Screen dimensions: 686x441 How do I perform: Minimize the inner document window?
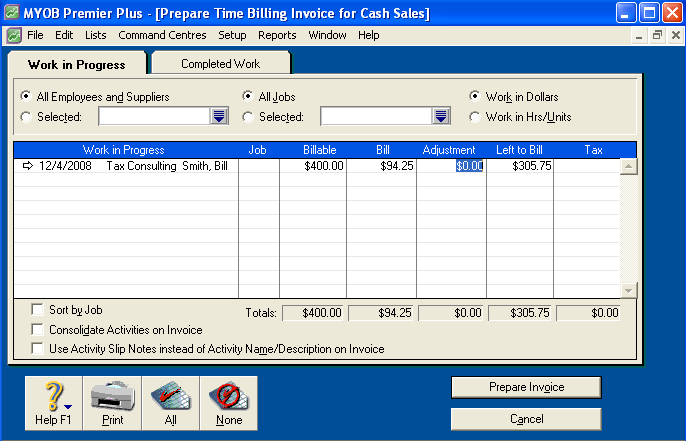[x=639, y=35]
